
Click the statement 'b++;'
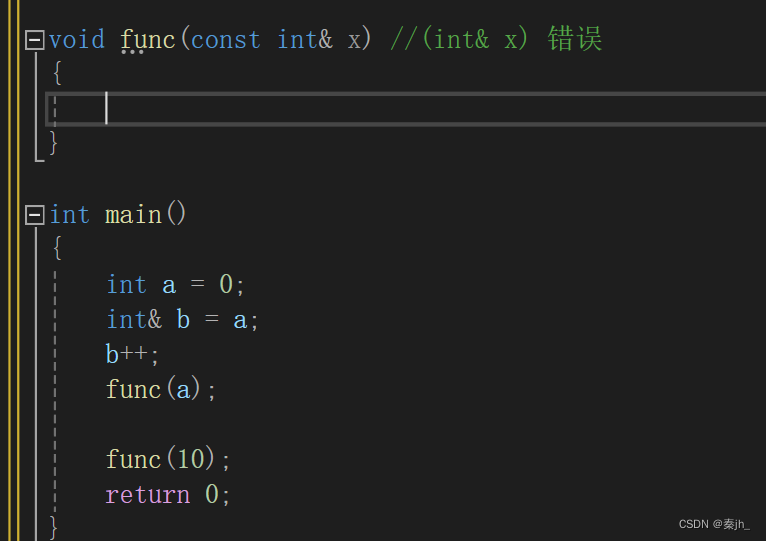coord(132,354)
